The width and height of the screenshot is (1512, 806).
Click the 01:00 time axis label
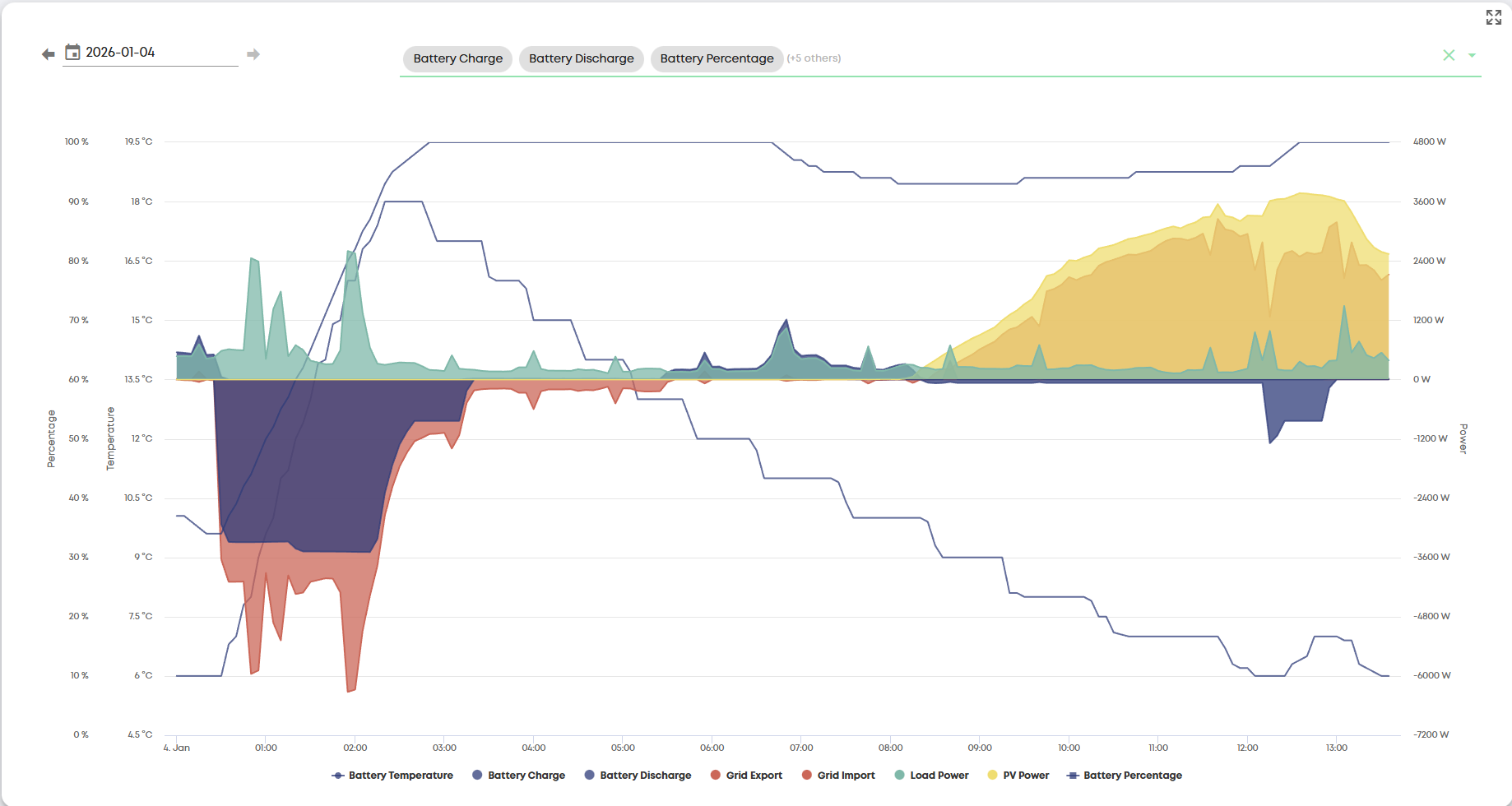click(x=266, y=748)
